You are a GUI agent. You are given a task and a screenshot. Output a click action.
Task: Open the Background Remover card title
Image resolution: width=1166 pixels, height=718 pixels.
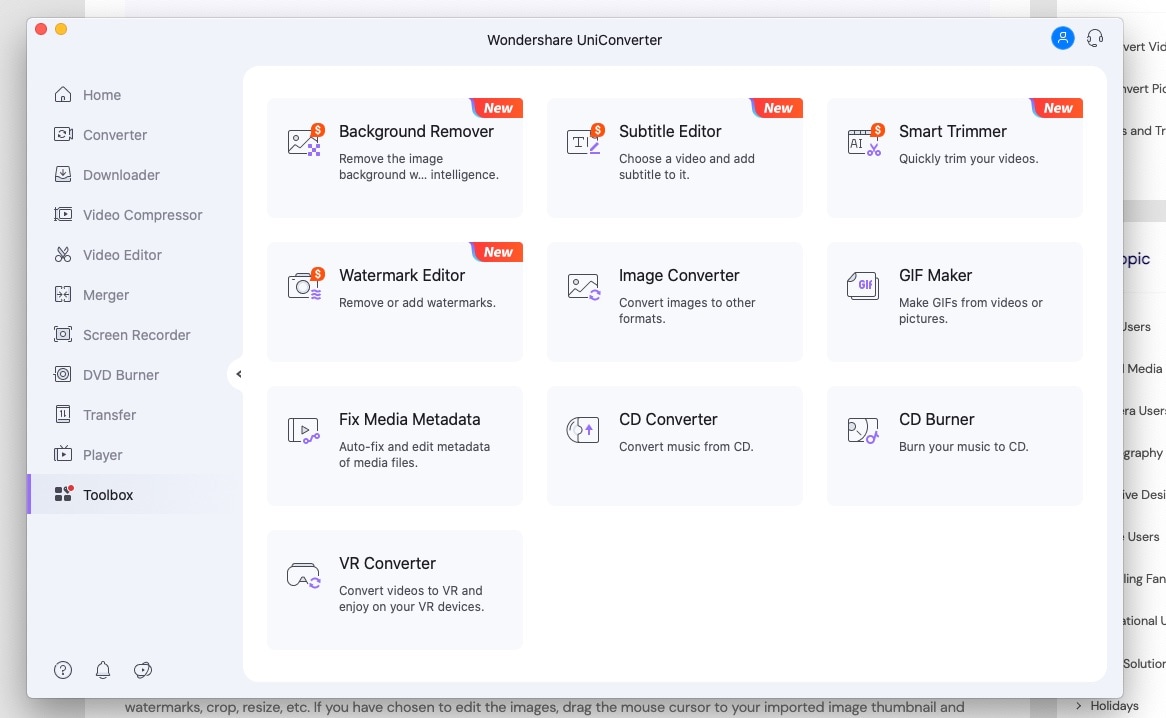pyautogui.click(x=416, y=132)
